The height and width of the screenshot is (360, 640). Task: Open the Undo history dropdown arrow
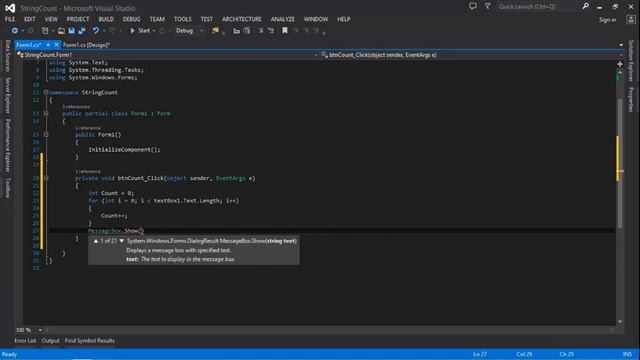point(104,31)
